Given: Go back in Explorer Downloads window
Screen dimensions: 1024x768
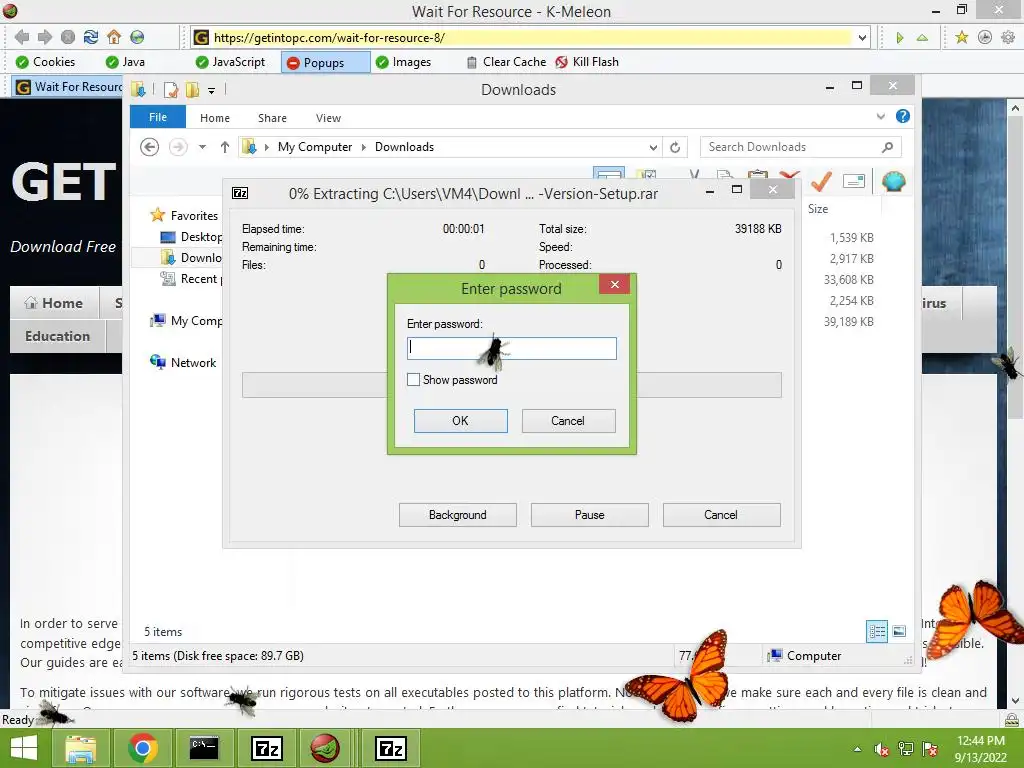Looking at the screenshot, I should click(150, 147).
